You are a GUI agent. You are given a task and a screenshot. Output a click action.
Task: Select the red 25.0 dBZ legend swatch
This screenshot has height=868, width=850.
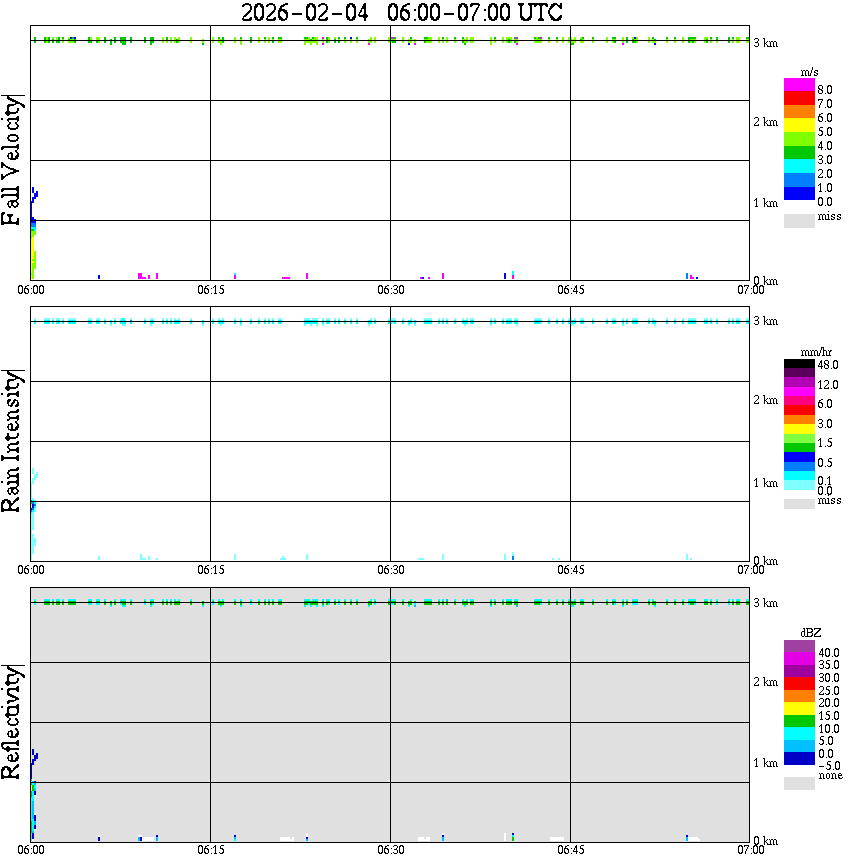(x=799, y=683)
